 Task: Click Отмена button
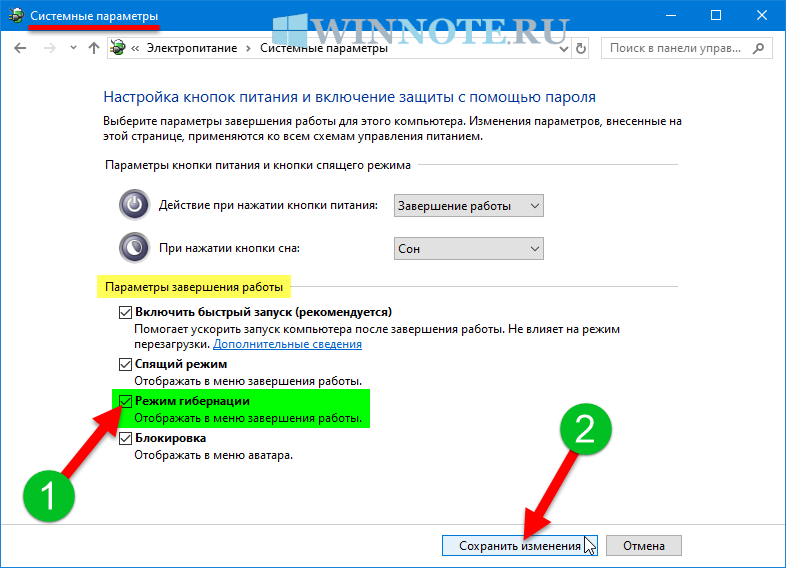point(644,545)
